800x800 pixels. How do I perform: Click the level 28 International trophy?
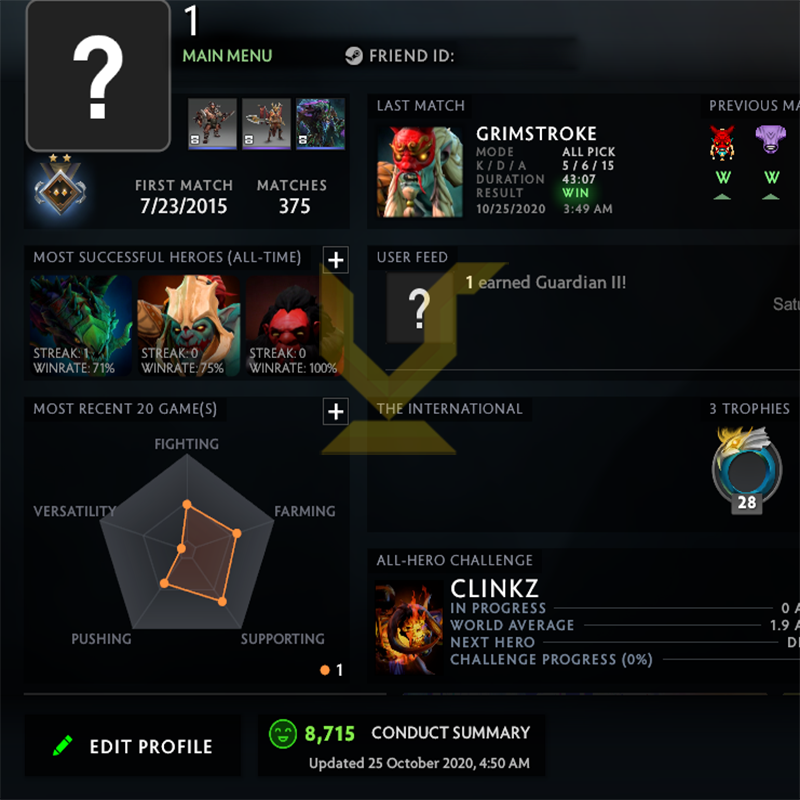tap(746, 470)
